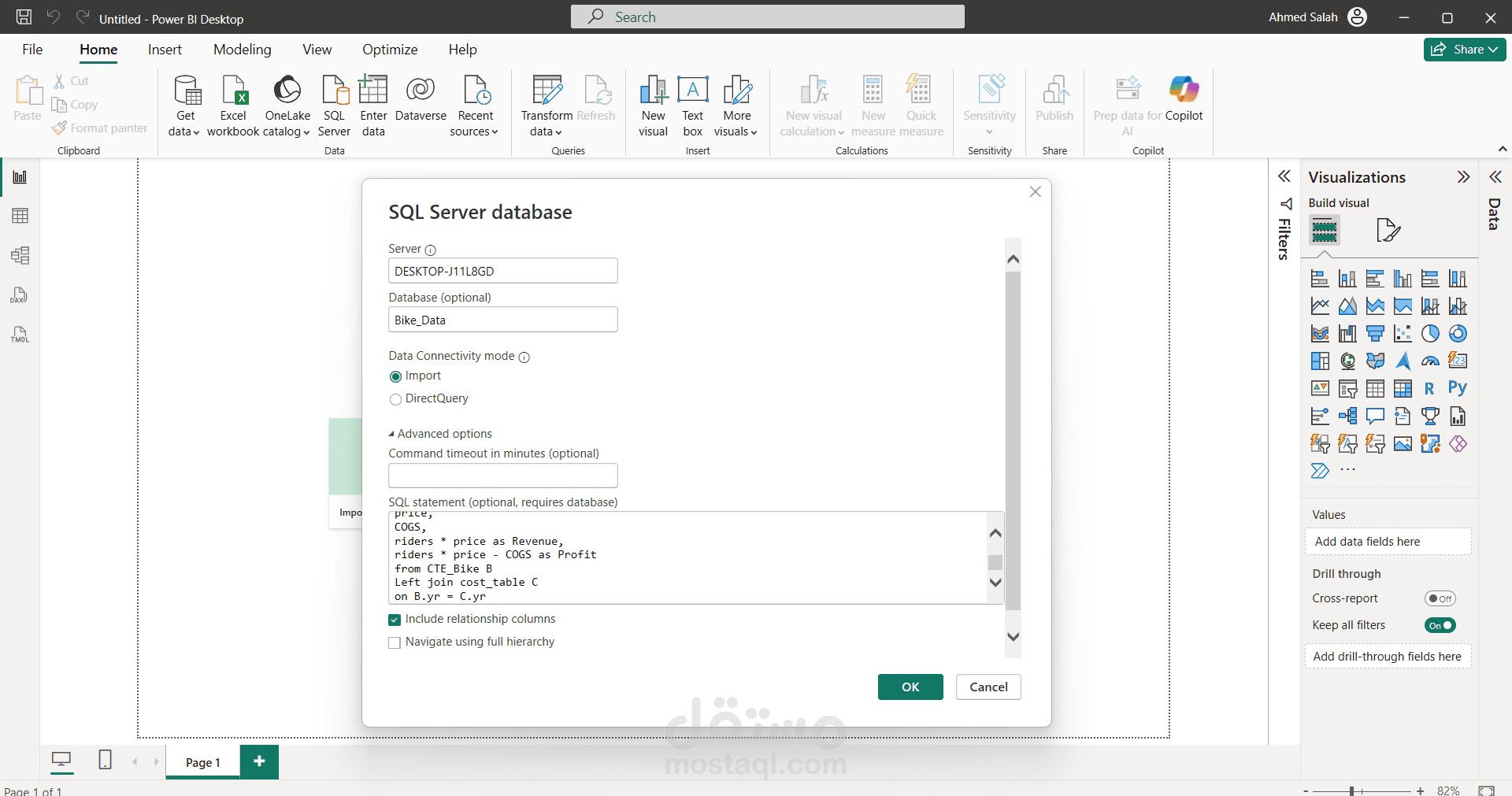Image resolution: width=1512 pixels, height=796 pixels.
Task: Turn off Keep all filters toggle
Action: (1440, 626)
